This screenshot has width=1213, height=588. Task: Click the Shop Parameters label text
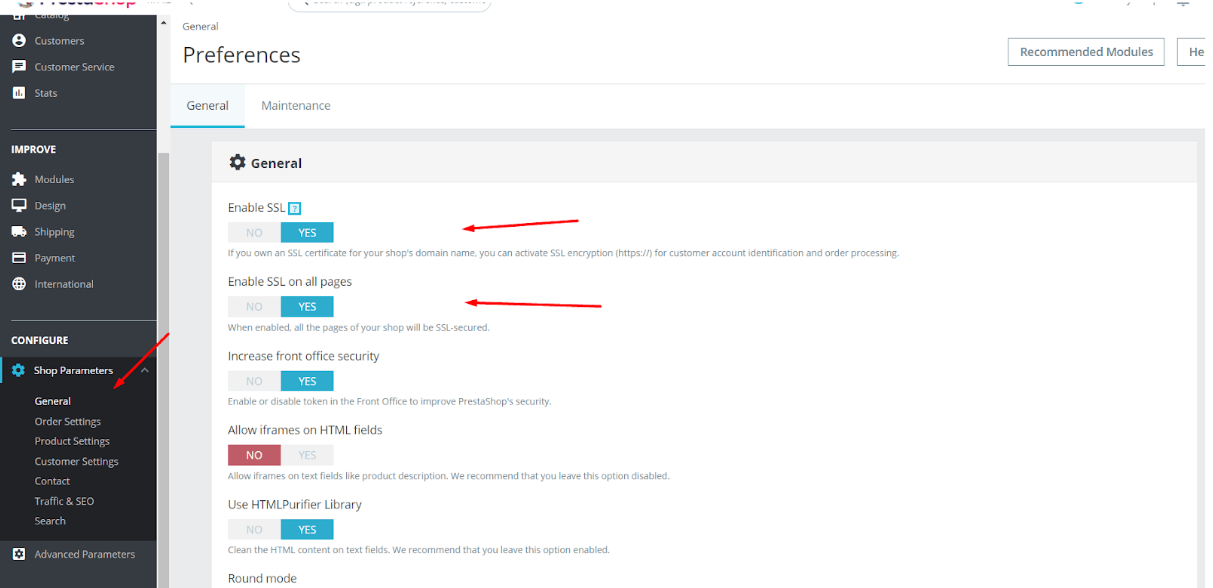point(73,370)
